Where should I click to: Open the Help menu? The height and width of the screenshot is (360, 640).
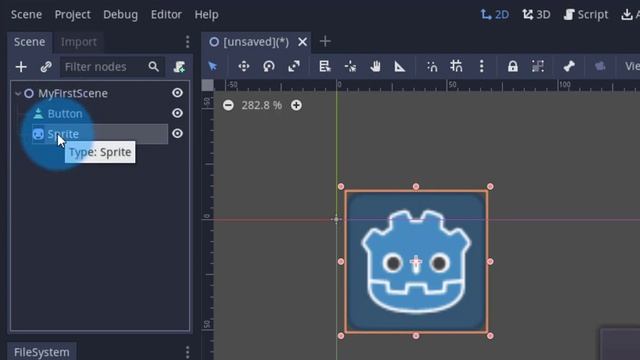[x=207, y=15]
